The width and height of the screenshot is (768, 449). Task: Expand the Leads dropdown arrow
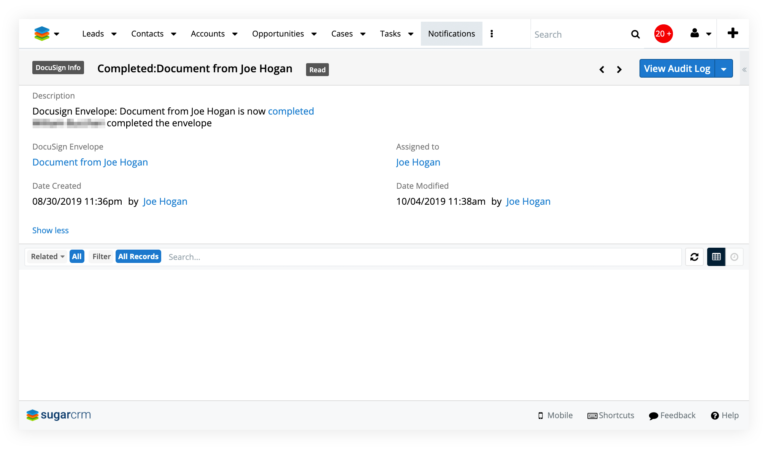[x=114, y=34]
